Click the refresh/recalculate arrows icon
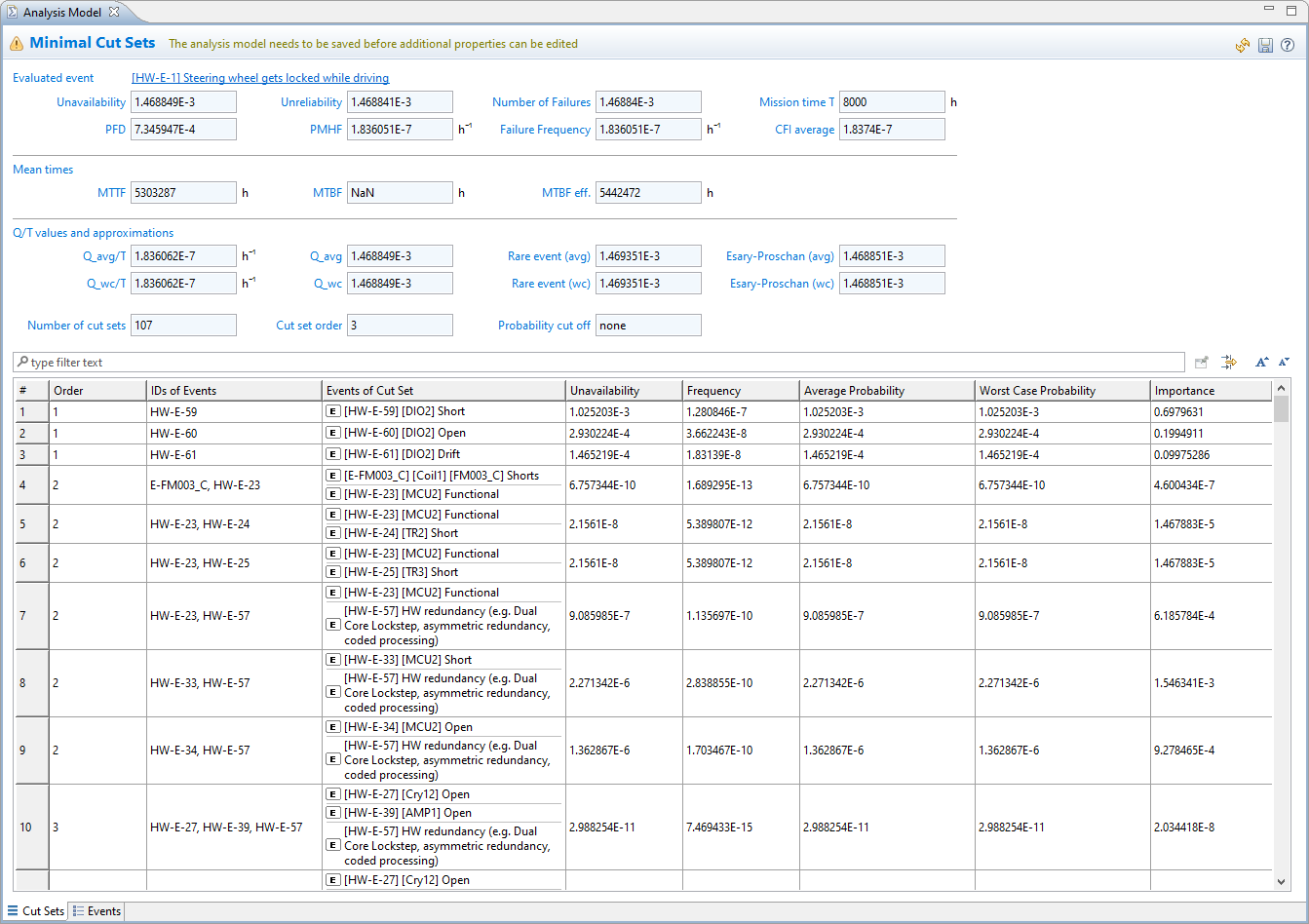The width and height of the screenshot is (1309, 924). [x=1243, y=46]
